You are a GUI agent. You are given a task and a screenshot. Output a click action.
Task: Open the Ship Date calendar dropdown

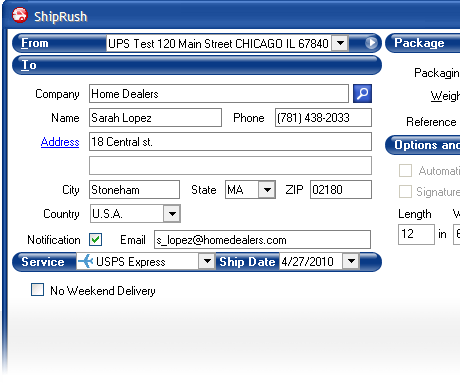pos(351,261)
